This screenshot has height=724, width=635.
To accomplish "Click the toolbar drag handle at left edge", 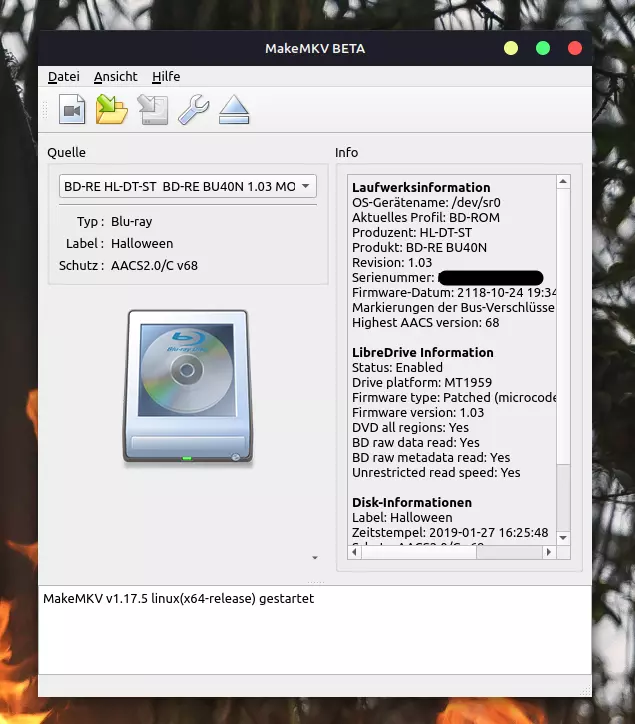I will point(45,110).
